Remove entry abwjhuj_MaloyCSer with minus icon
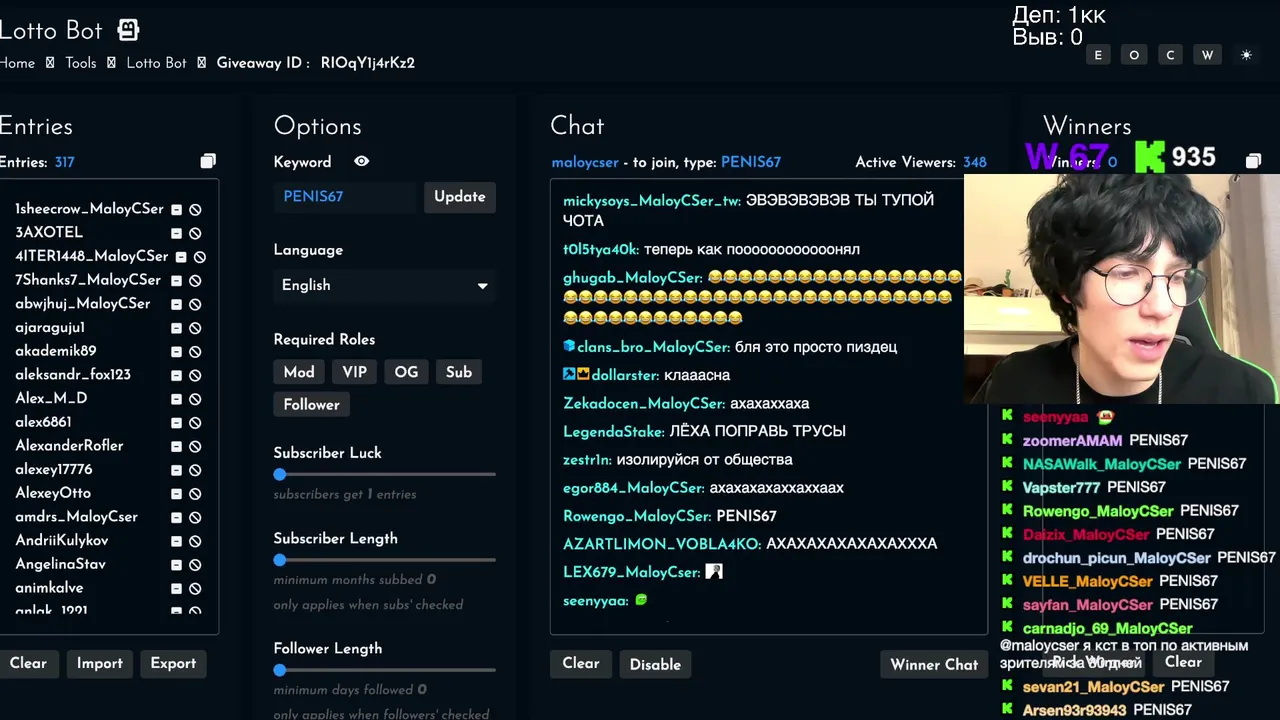This screenshot has width=1280, height=720. tap(176, 304)
